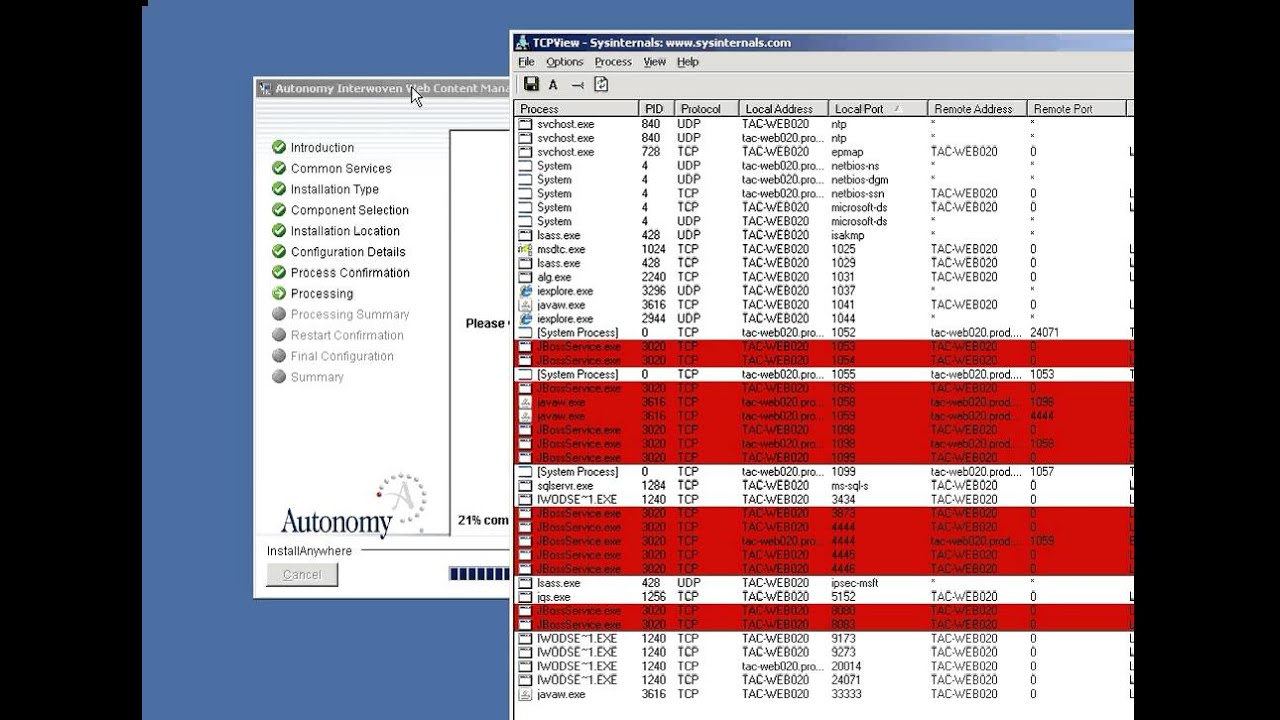The width and height of the screenshot is (1280, 720).
Task: Select the msdtc.exe process icon
Action: coord(525,249)
